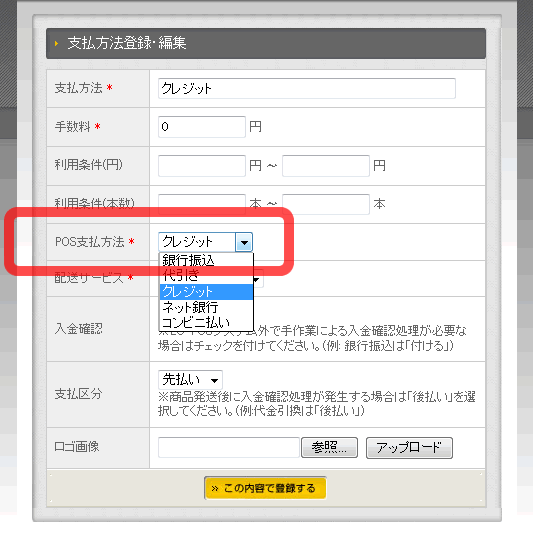Click the この内容で登録する button
Viewport: 533px width, 550px height.
pos(265,488)
